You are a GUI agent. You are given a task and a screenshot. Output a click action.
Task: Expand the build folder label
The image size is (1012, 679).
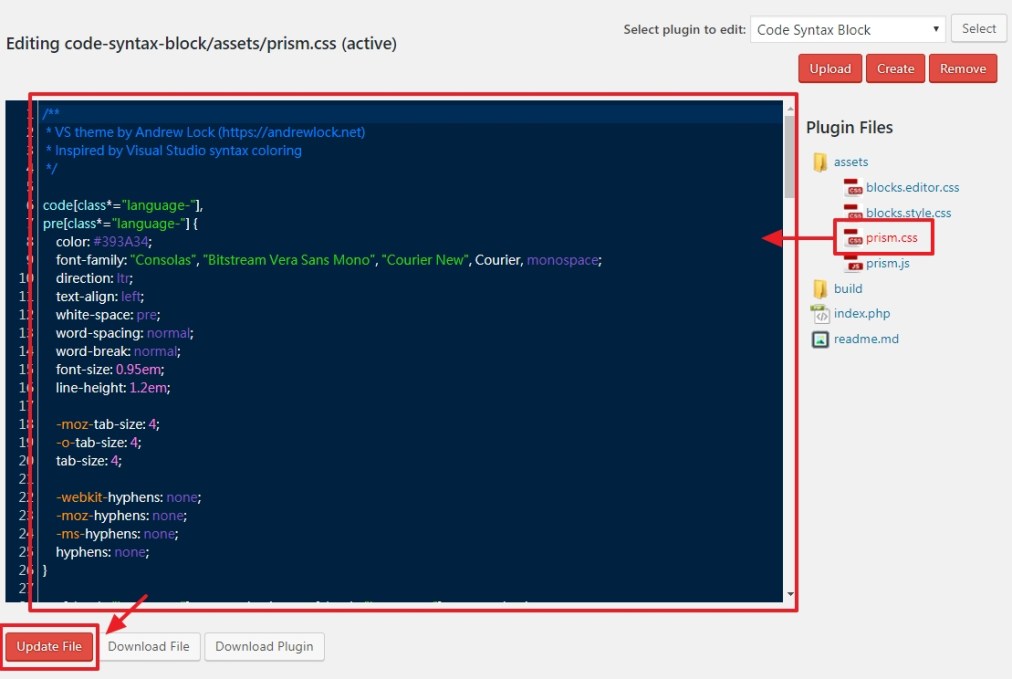(x=847, y=289)
